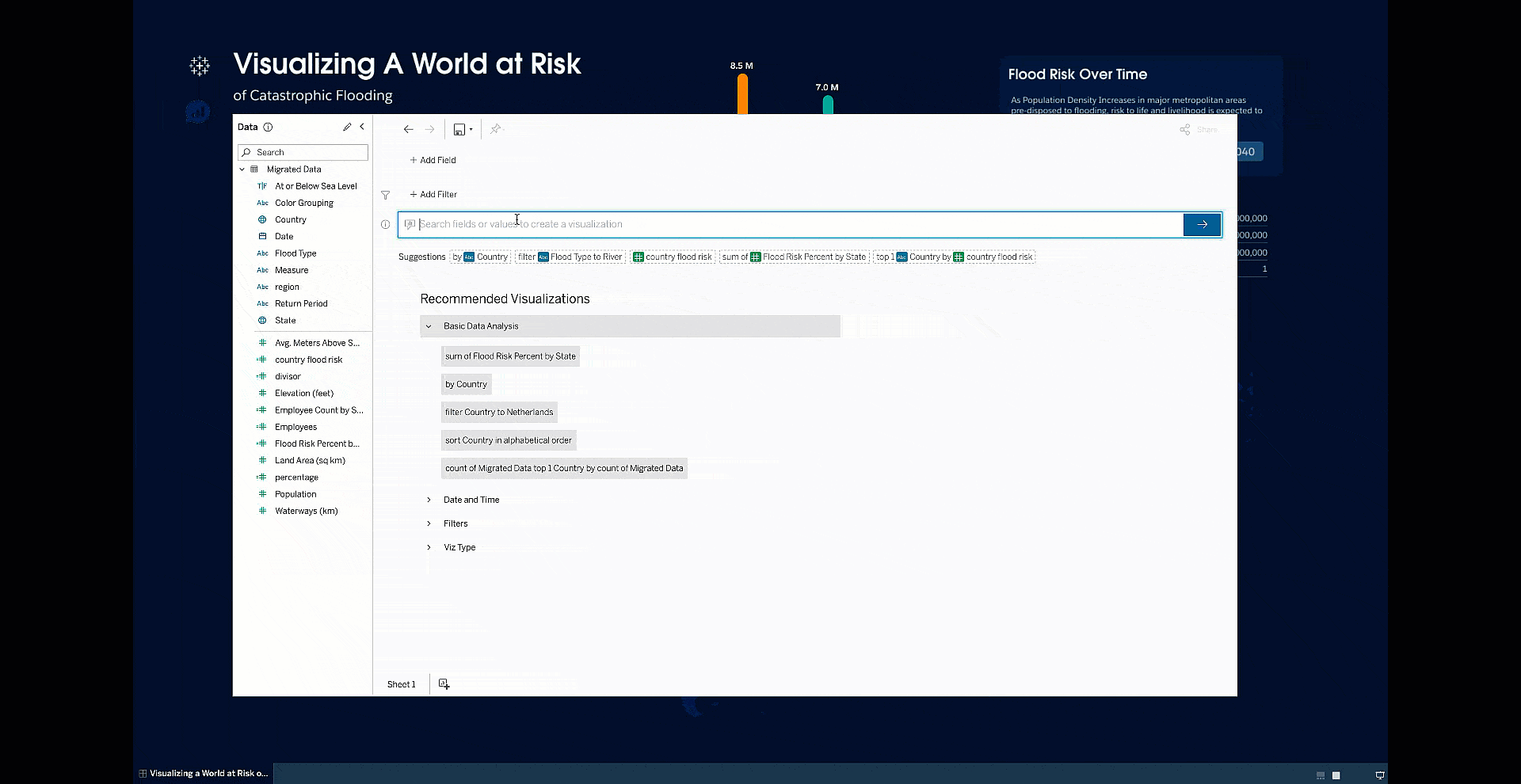Viewport: 1521px width, 784px height.
Task: Click the pin icon in the toolbar
Action: 495,129
